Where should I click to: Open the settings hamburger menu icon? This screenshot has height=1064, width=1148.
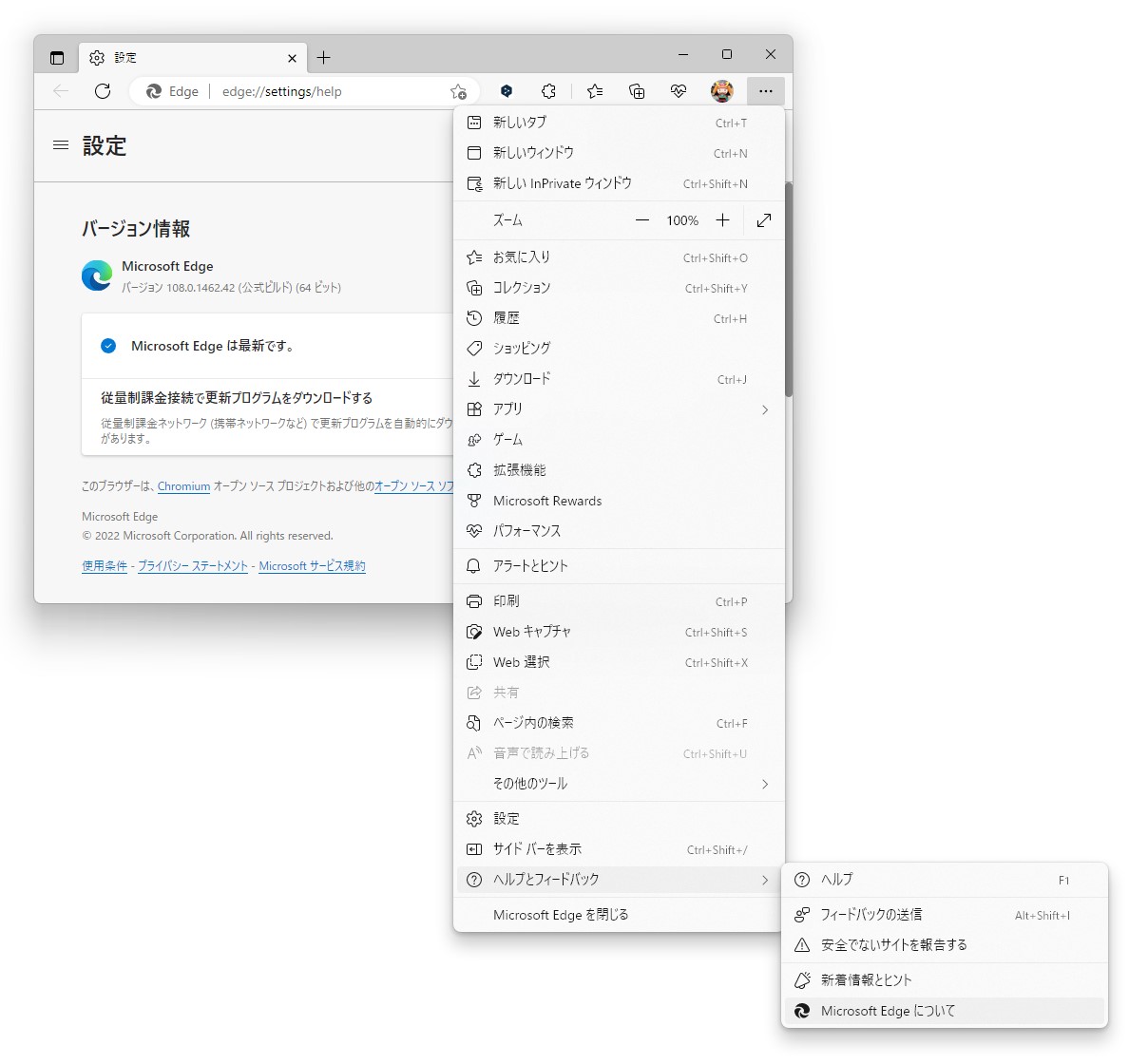pos(61,145)
